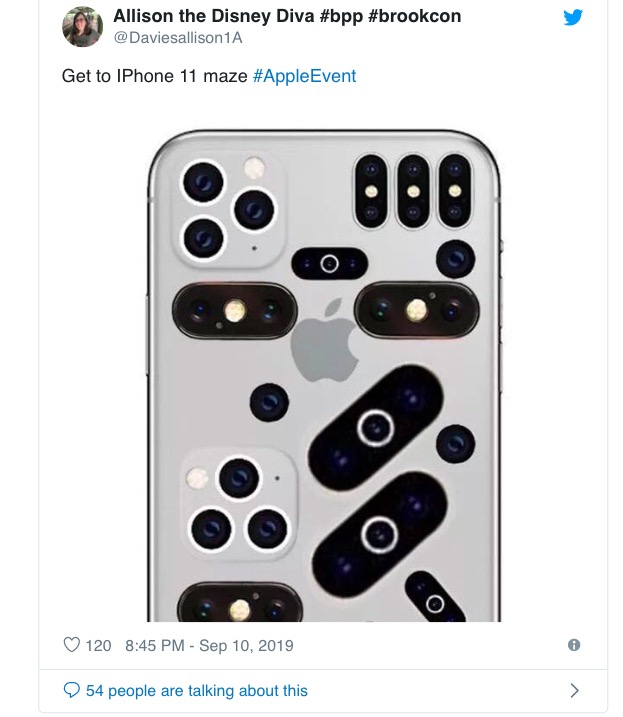This screenshot has height=717, width=623.
Task: Click the three vertical camera strips at top-right
Action: click(413, 190)
